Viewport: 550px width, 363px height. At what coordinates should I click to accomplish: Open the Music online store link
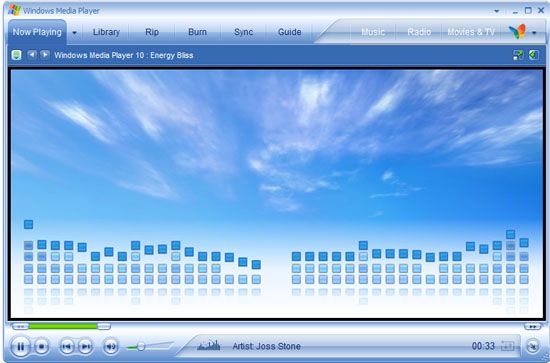pos(373,32)
